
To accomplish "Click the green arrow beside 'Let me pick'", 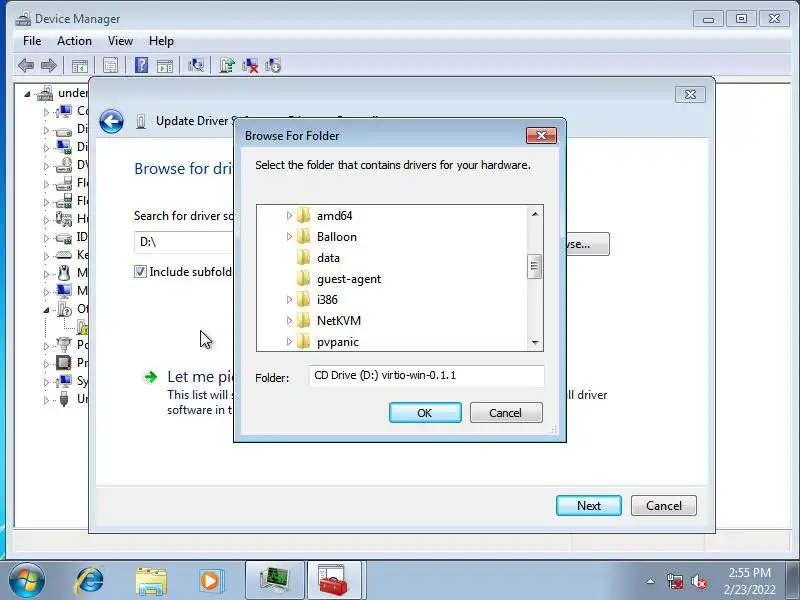I will point(151,377).
